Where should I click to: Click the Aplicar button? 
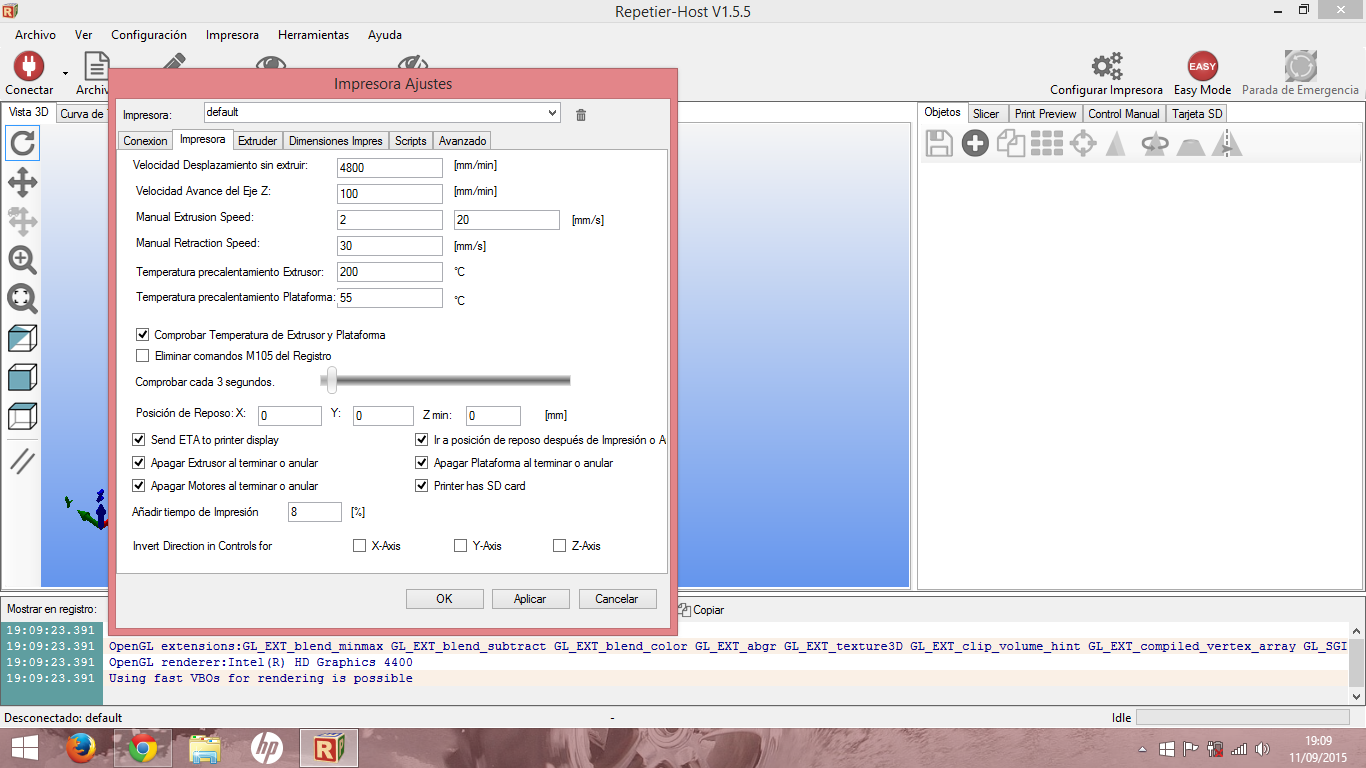[x=530, y=599]
